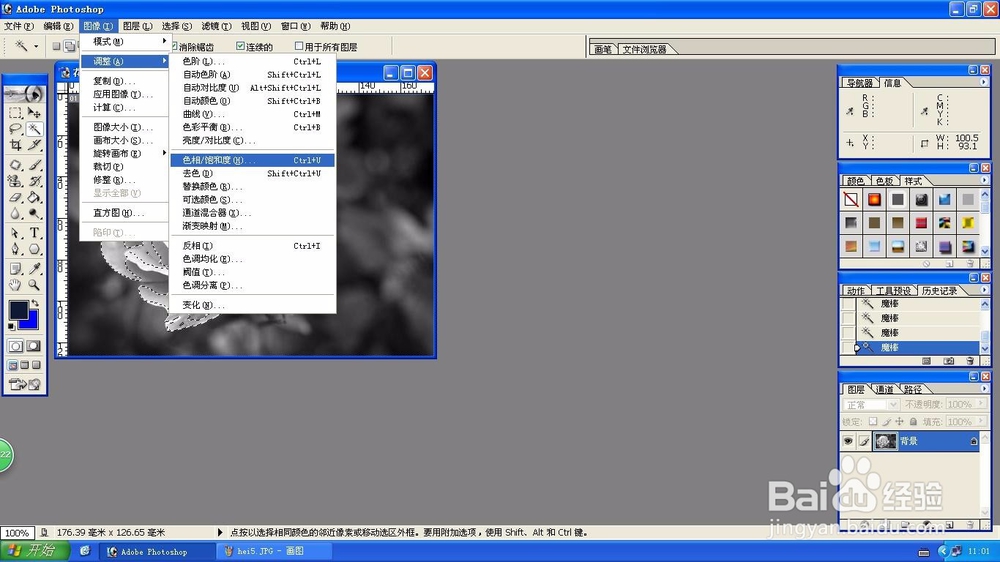Image resolution: width=1000 pixels, height=562 pixels.
Task: Hide the 背景 layer eye icon
Action: pos(848,441)
